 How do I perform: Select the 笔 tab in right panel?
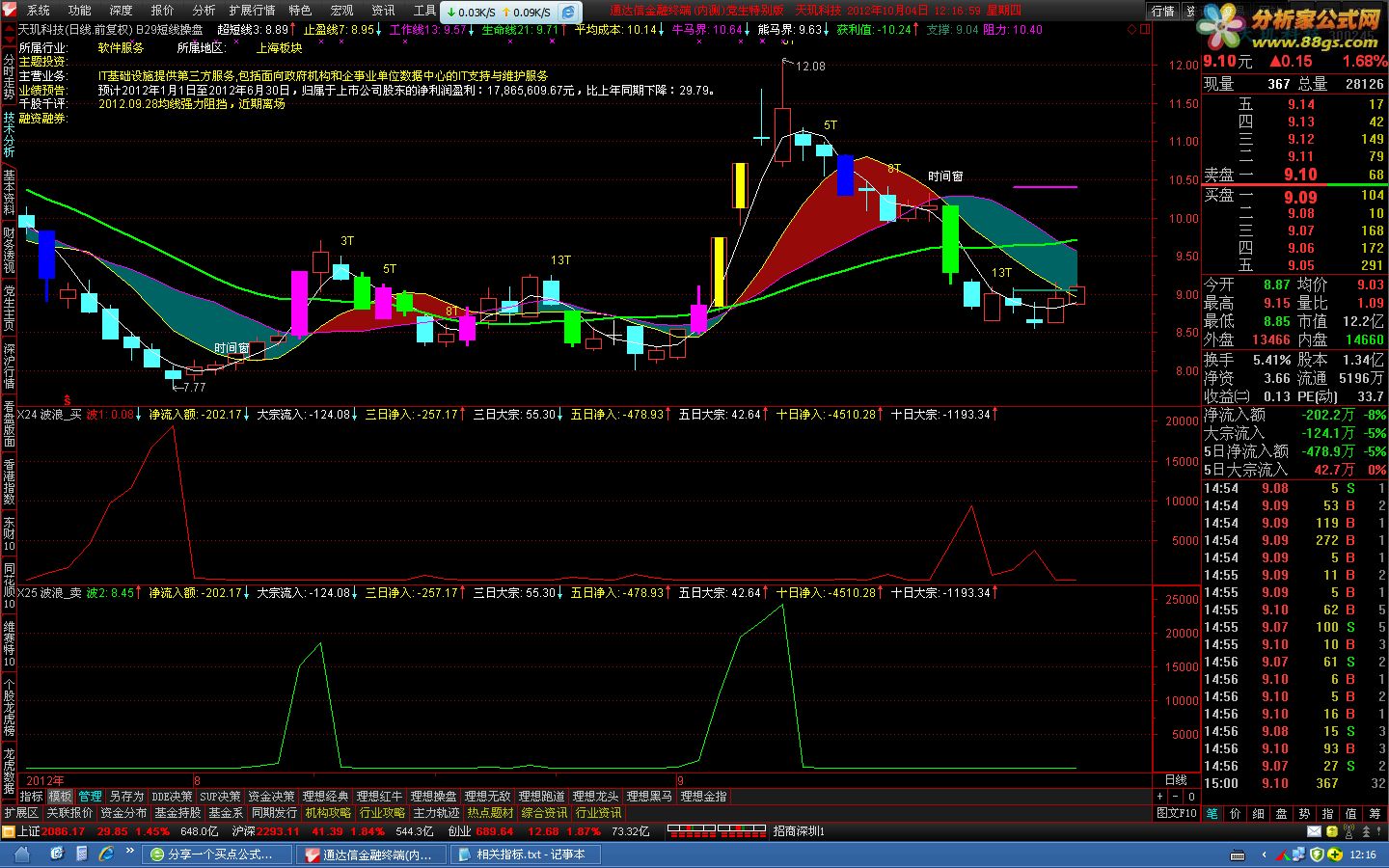(x=1212, y=813)
